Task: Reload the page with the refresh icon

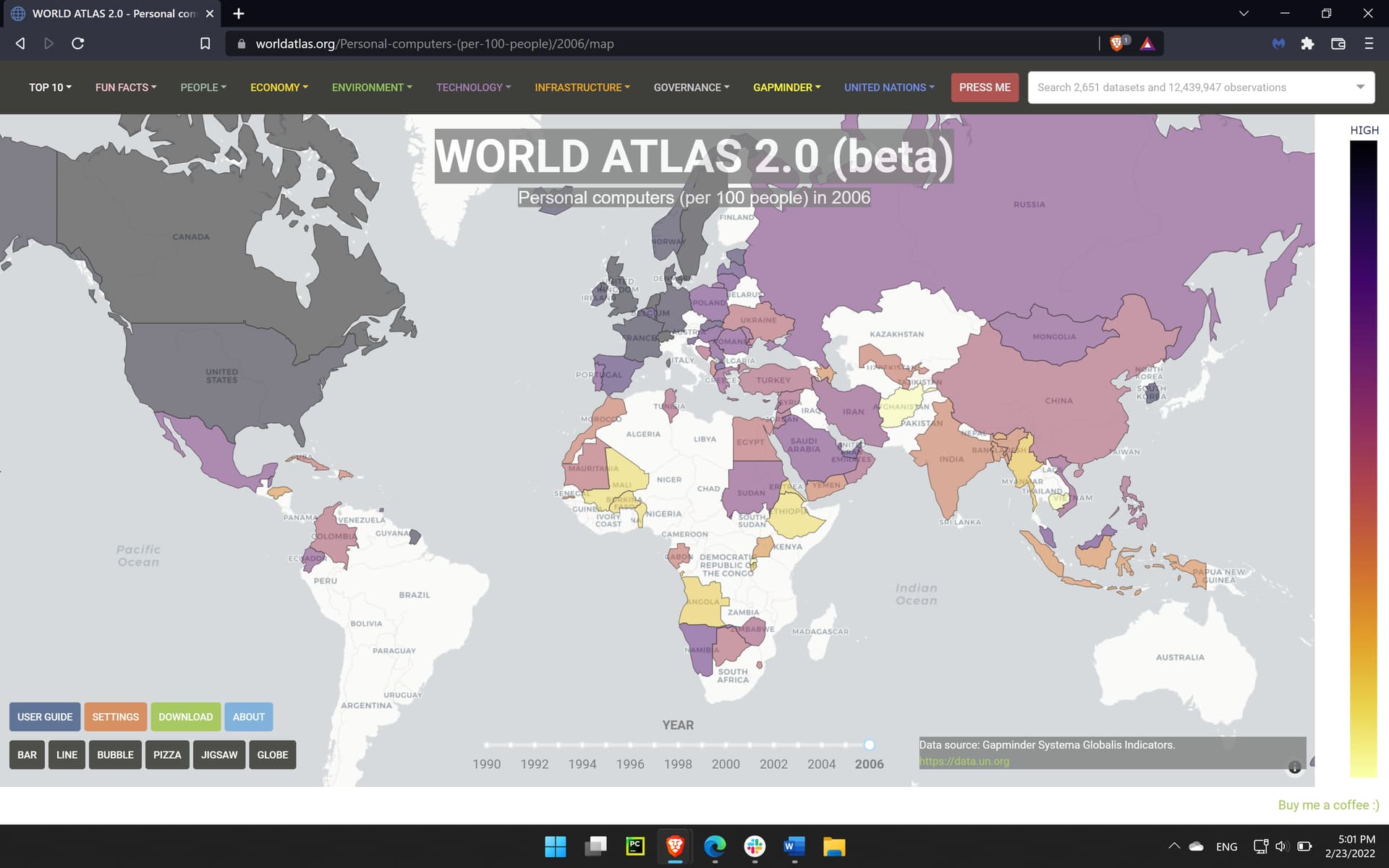Action: coord(78,43)
